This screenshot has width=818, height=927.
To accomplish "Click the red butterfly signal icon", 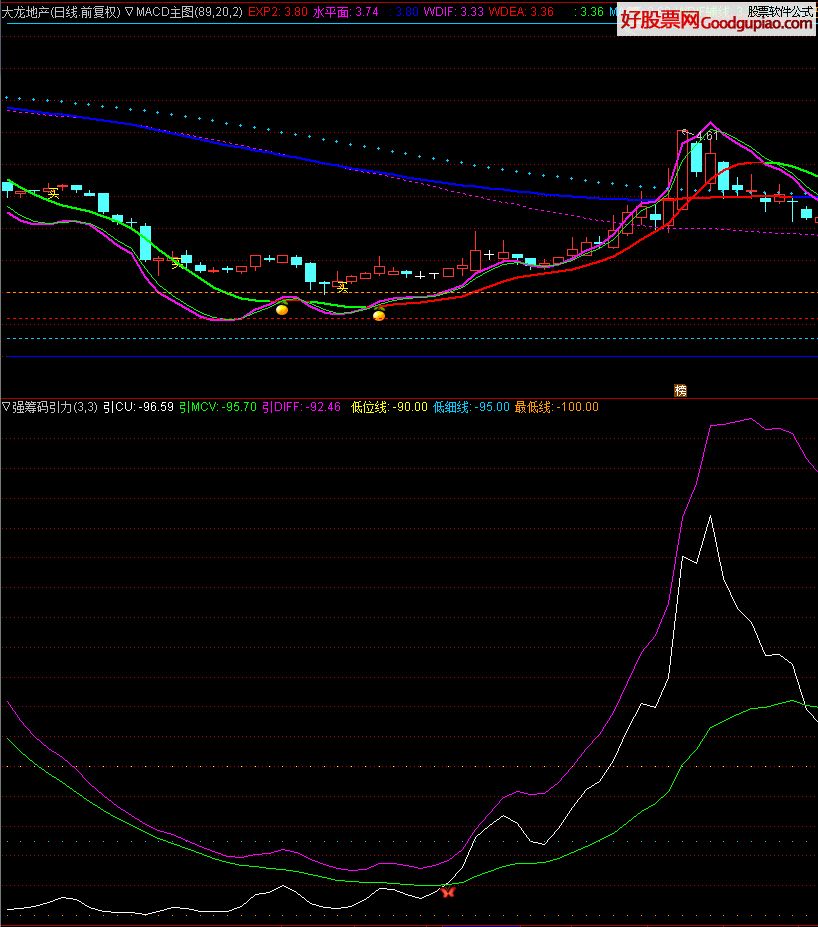I will point(447,890).
